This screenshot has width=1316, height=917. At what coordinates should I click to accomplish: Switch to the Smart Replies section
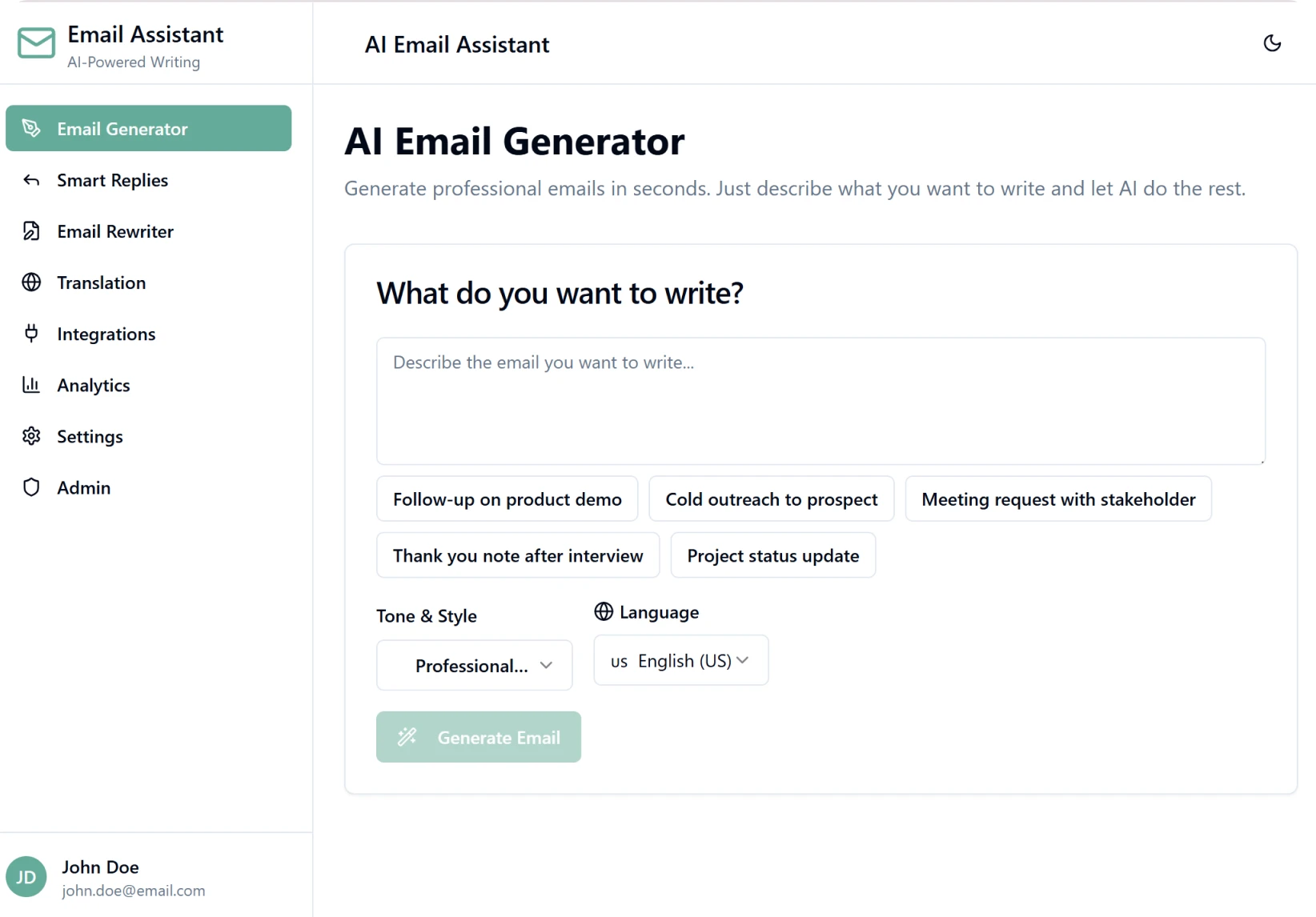pyautogui.click(x=112, y=180)
